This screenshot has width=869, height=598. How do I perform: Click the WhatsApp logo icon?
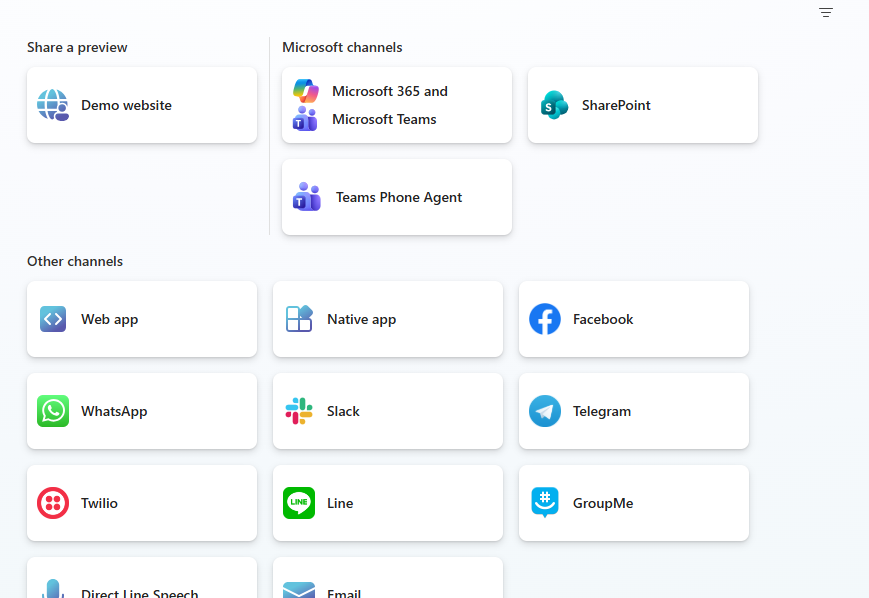tap(53, 411)
